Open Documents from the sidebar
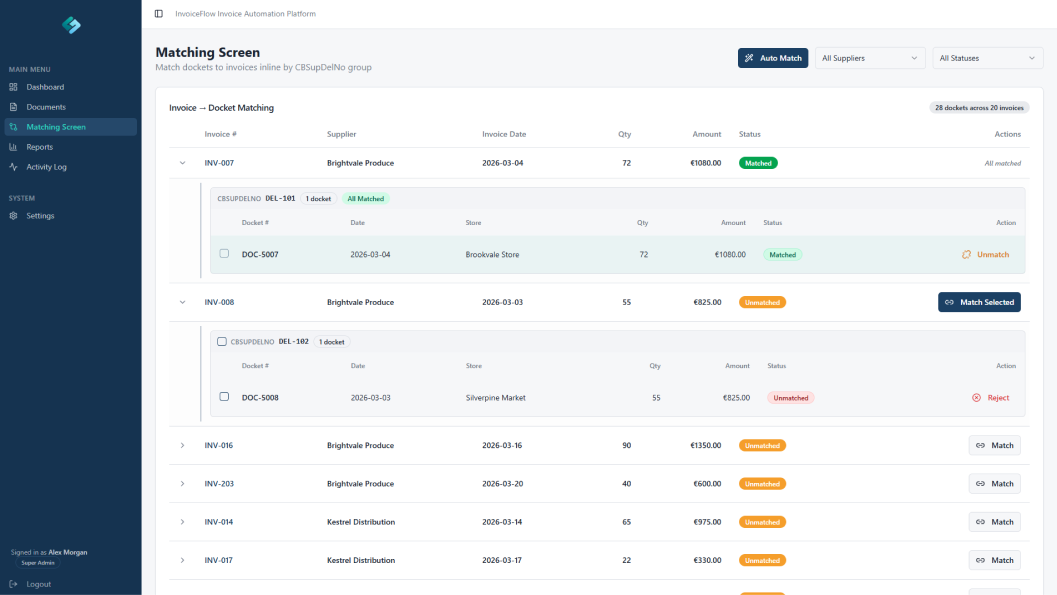The width and height of the screenshot is (1057, 595). pos(71,107)
